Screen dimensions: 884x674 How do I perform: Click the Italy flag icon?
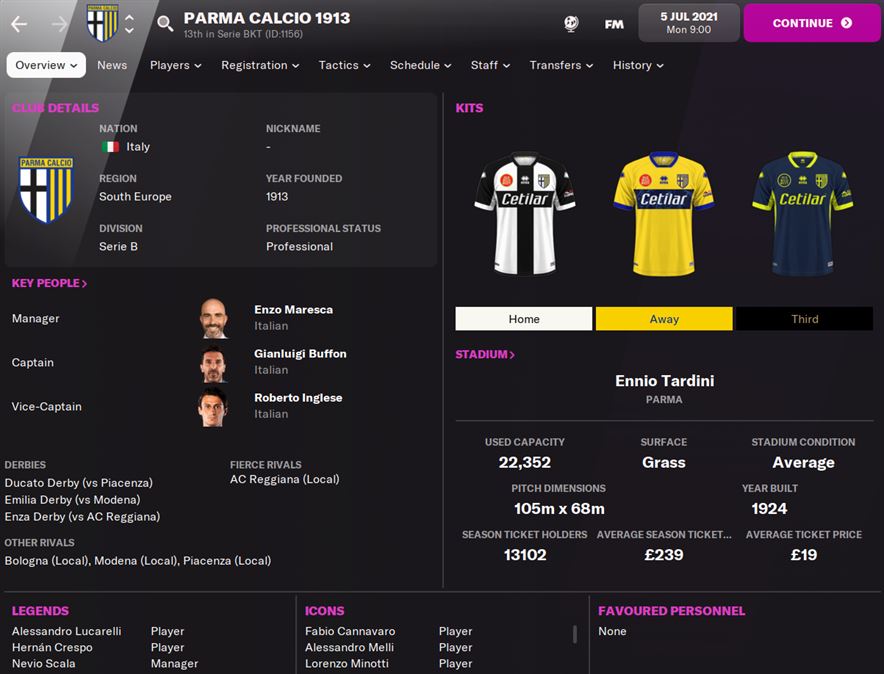point(110,147)
